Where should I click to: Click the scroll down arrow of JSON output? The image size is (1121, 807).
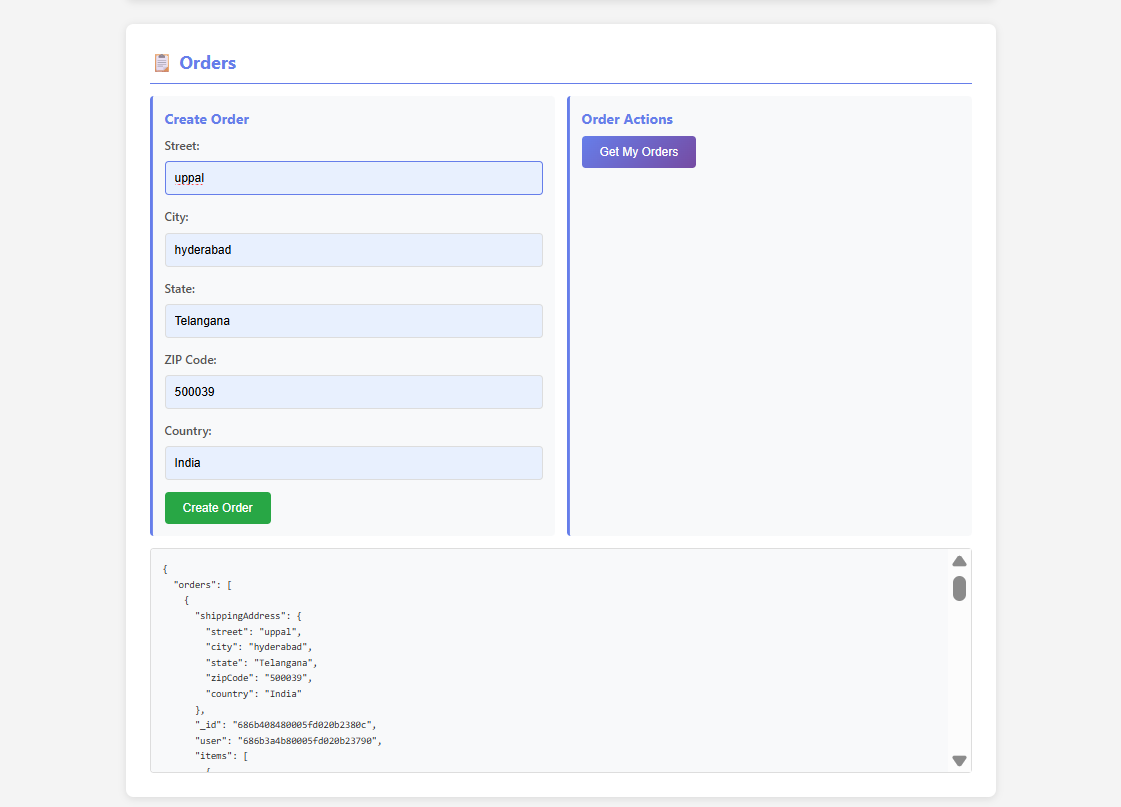point(959,761)
